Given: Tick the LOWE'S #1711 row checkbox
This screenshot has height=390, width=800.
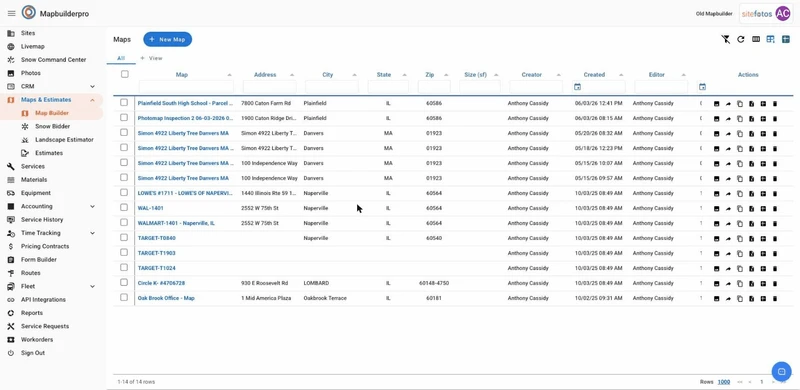Looking at the screenshot, I should [124, 192].
